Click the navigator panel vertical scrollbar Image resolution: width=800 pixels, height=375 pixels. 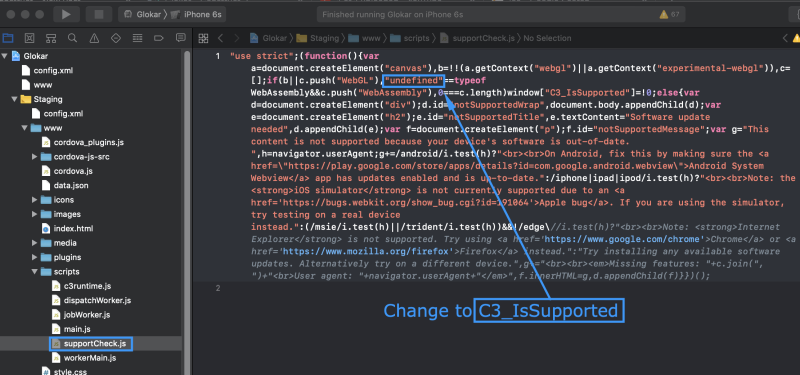(187, 204)
